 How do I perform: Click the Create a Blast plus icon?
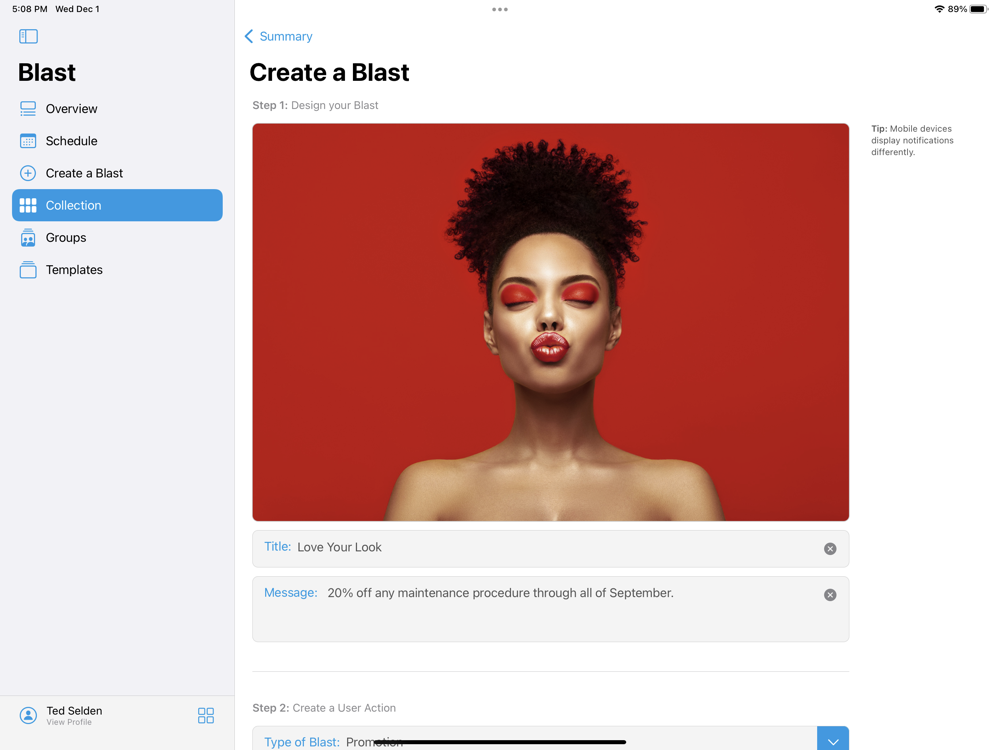tap(28, 173)
